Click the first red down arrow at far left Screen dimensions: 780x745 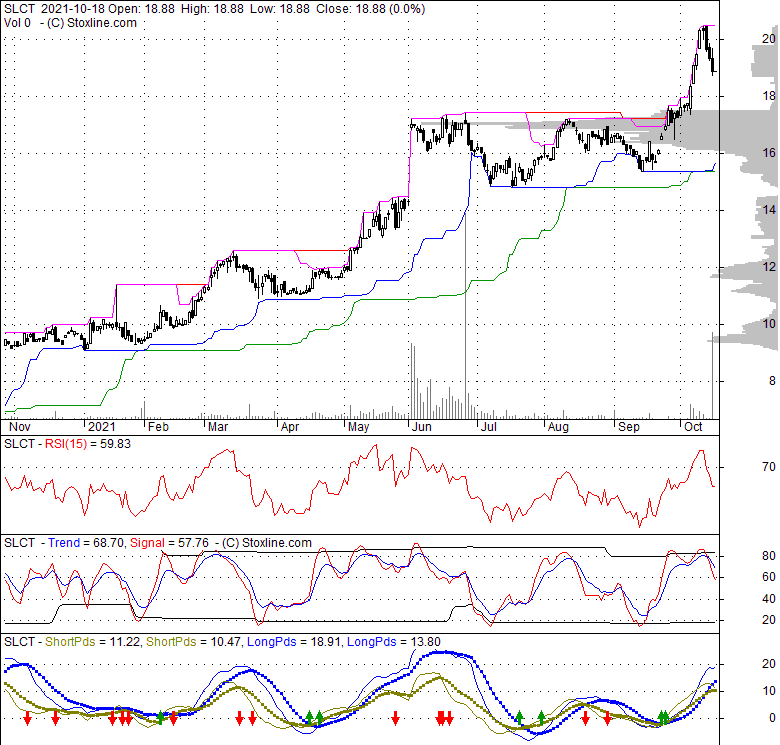pos(28,718)
